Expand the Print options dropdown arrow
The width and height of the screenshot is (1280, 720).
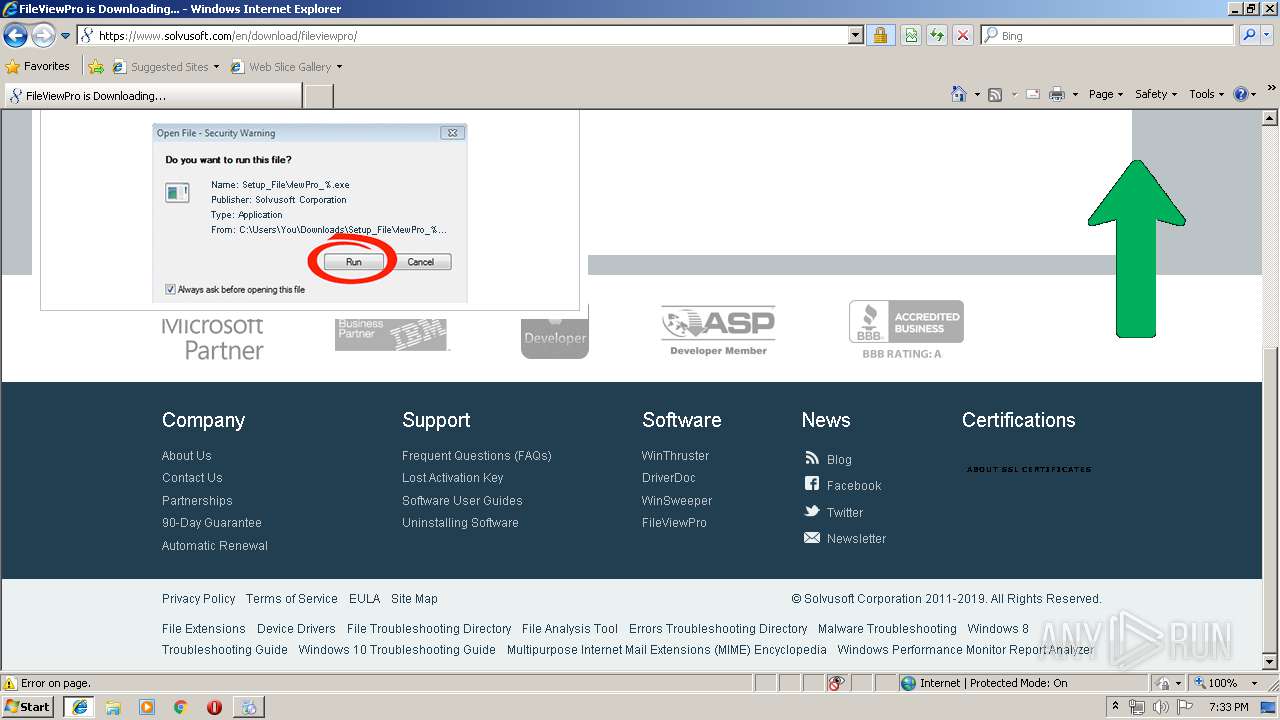coord(1075,94)
